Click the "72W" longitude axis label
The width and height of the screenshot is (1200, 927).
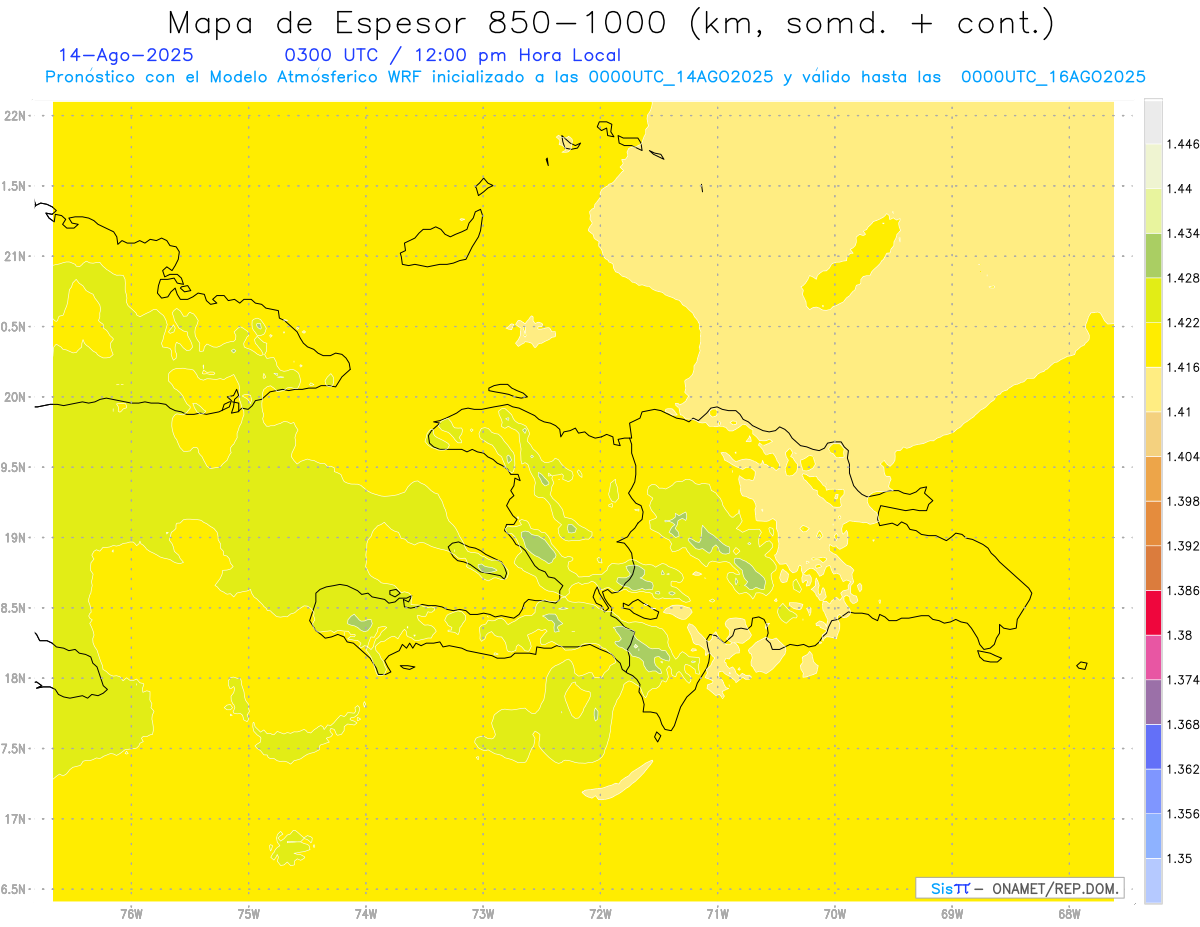(600, 914)
